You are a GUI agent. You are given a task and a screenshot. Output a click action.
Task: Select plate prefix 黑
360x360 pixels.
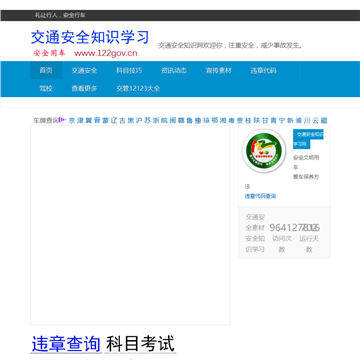(x=131, y=120)
